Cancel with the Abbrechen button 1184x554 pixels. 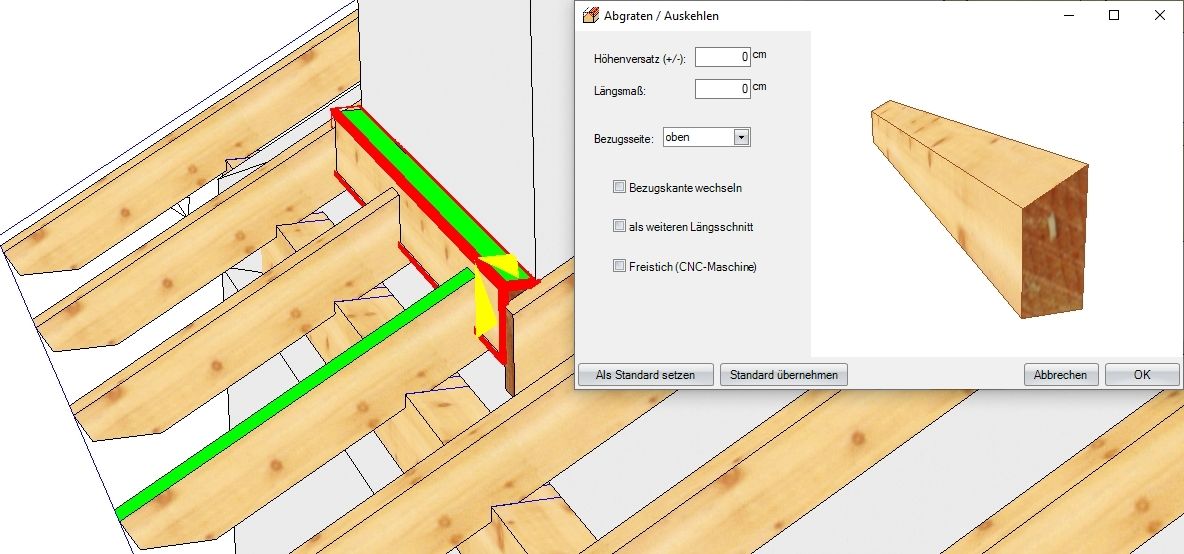tap(1060, 375)
